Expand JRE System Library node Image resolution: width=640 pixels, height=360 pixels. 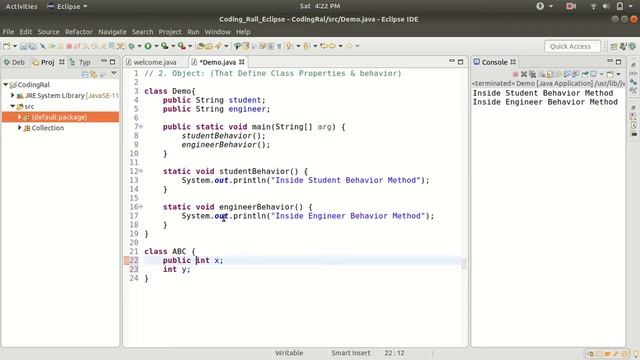(x=13, y=96)
